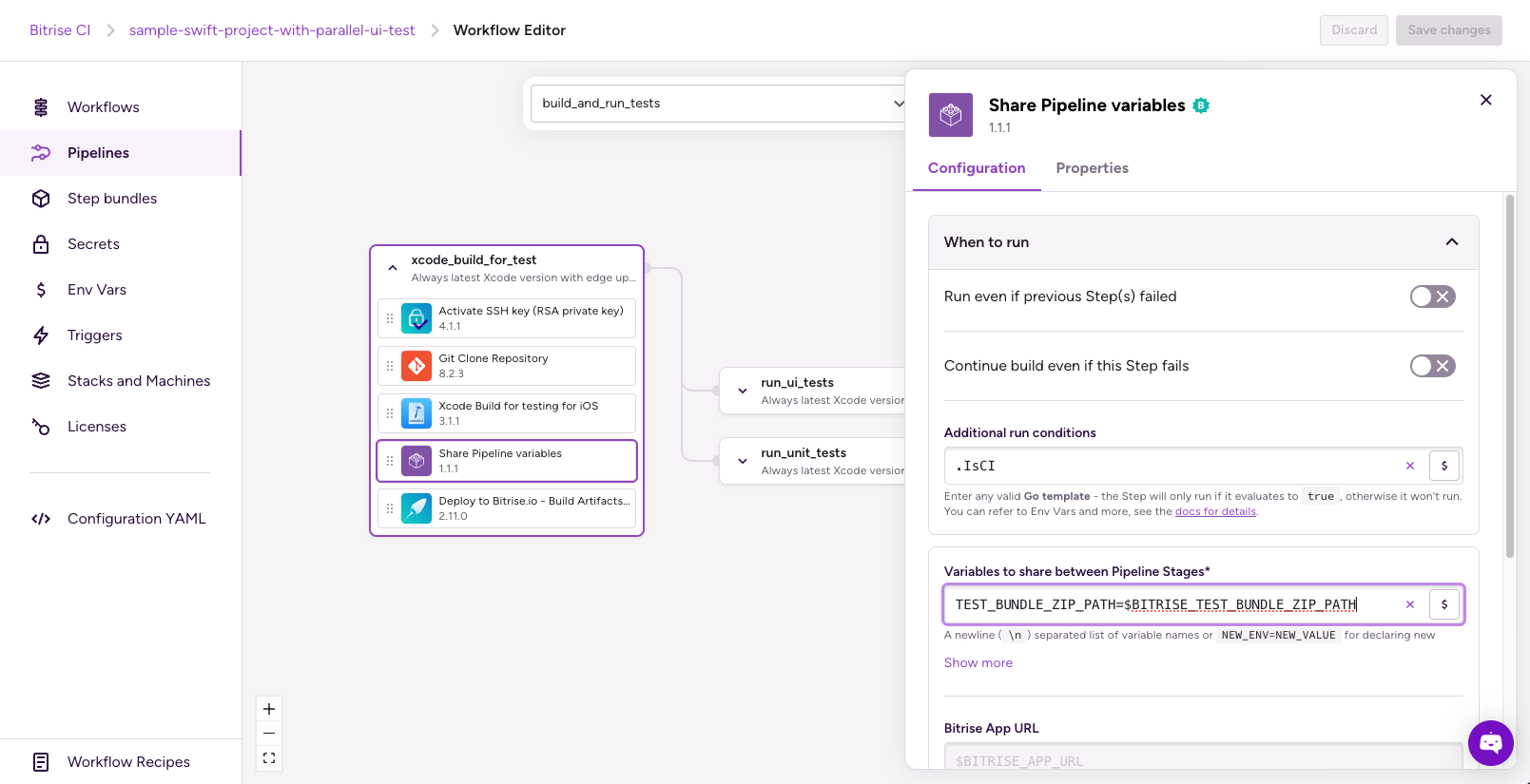This screenshot has height=784, width=1530.
Task: Click the Stacks and Machines layers icon
Action: 41,381
